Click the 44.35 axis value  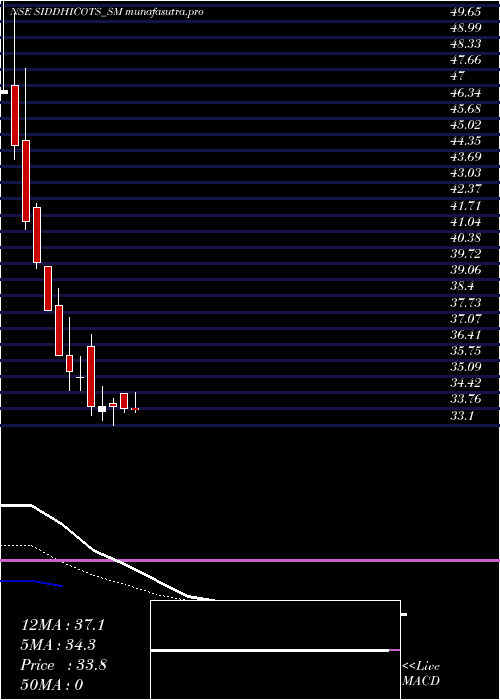click(465, 141)
